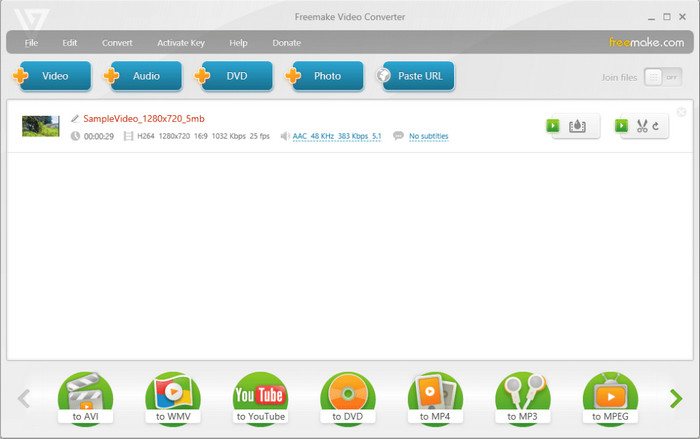Select the to WMV output format
This screenshot has width=700, height=439.
[x=173, y=398]
